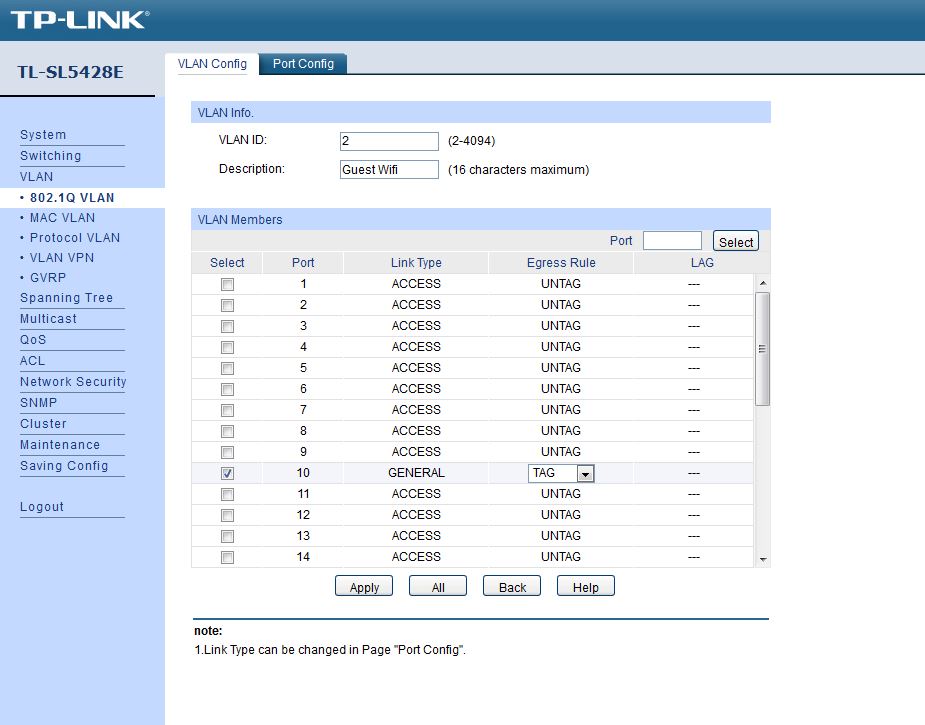Click the LAG column header
The height and width of the screenshot is (725, 925).
(702, 263)
